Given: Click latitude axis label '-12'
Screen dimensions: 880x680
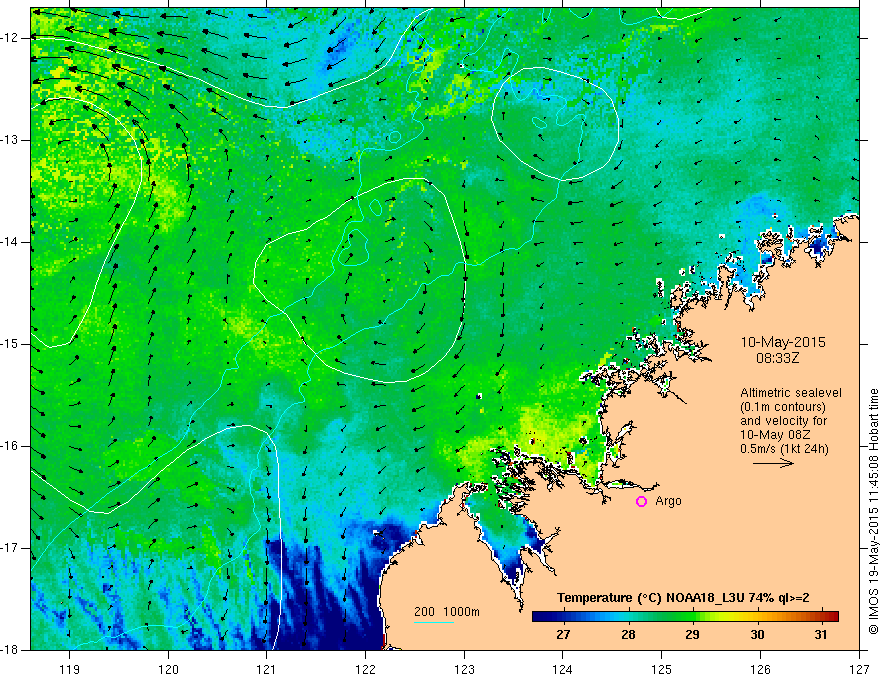Looking at the screenshot, I should pyautogui.click(x=10, y=38).
